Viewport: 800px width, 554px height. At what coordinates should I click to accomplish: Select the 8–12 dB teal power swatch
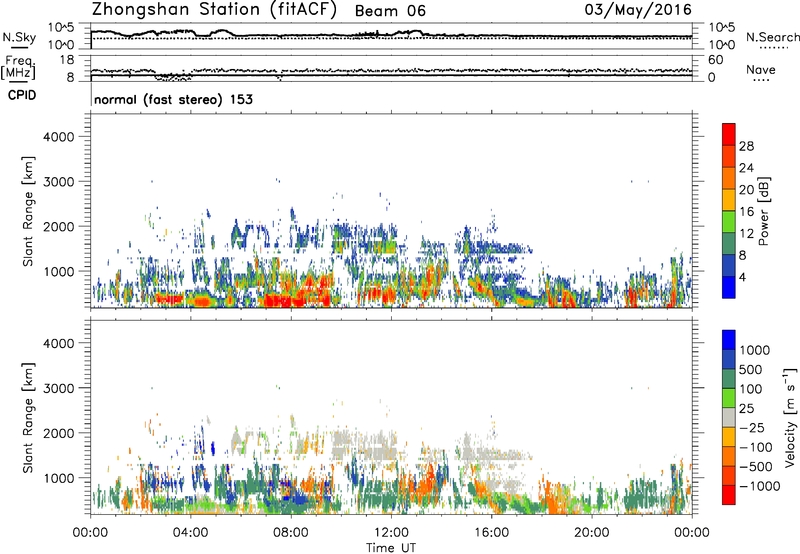click(x=729, y=243)
